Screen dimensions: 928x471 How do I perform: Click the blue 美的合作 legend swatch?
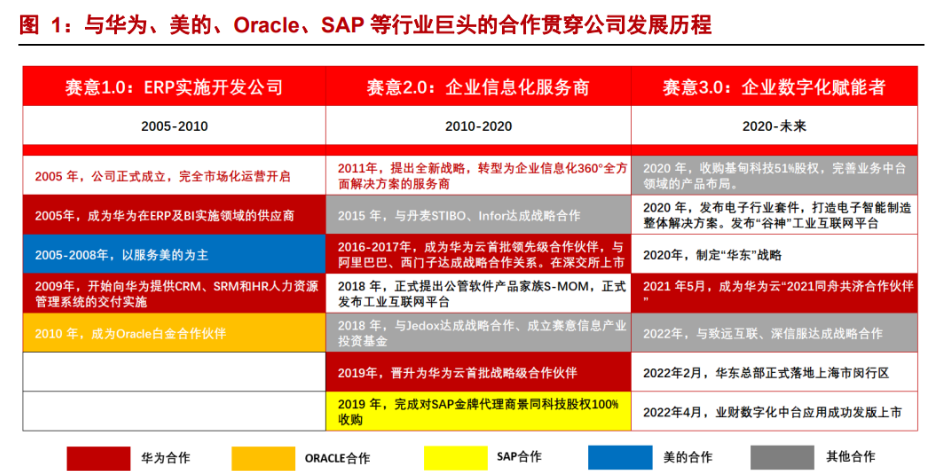tap(620, 458)
